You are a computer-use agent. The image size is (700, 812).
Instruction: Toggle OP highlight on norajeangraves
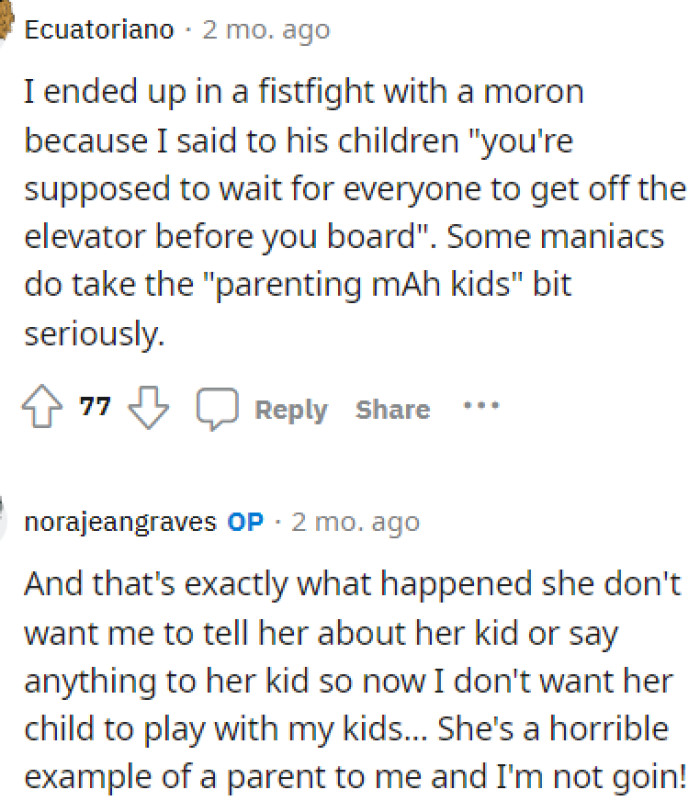click(246, 521)
